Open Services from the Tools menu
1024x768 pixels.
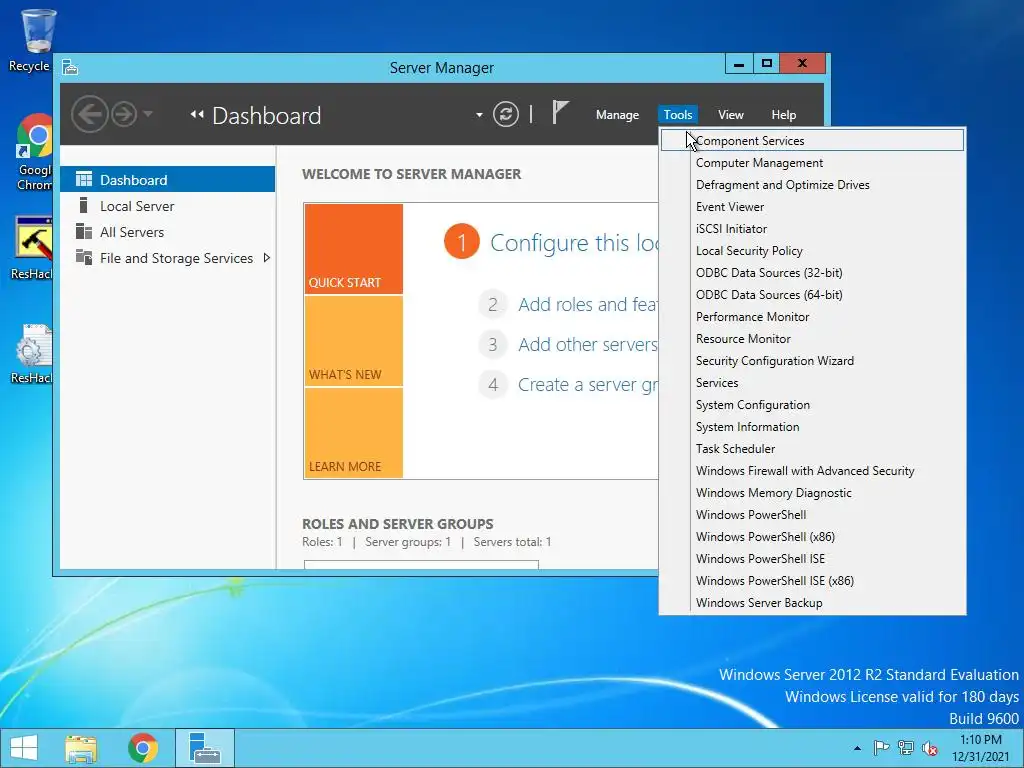[x=812, y=383]
